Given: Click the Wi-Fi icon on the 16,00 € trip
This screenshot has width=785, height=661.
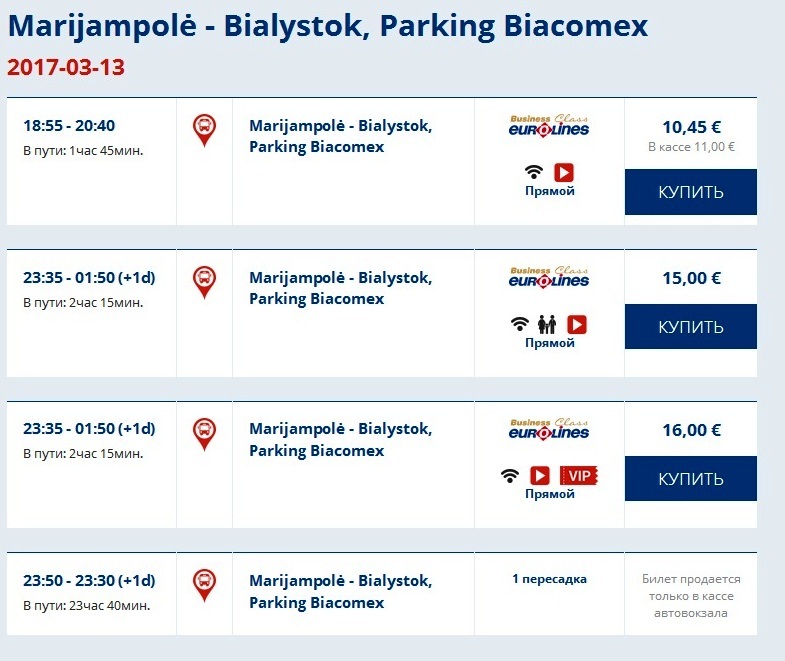Looking at the screenshot, I should click(x=510, y=475).
